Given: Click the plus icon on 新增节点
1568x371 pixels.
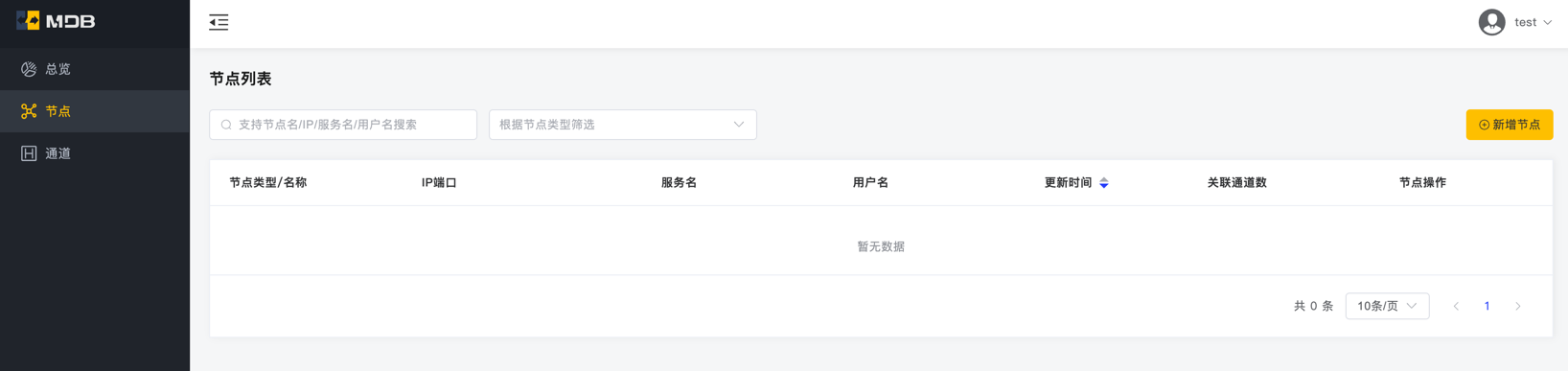Looking at the screenshot, I should pos(1484,125).
